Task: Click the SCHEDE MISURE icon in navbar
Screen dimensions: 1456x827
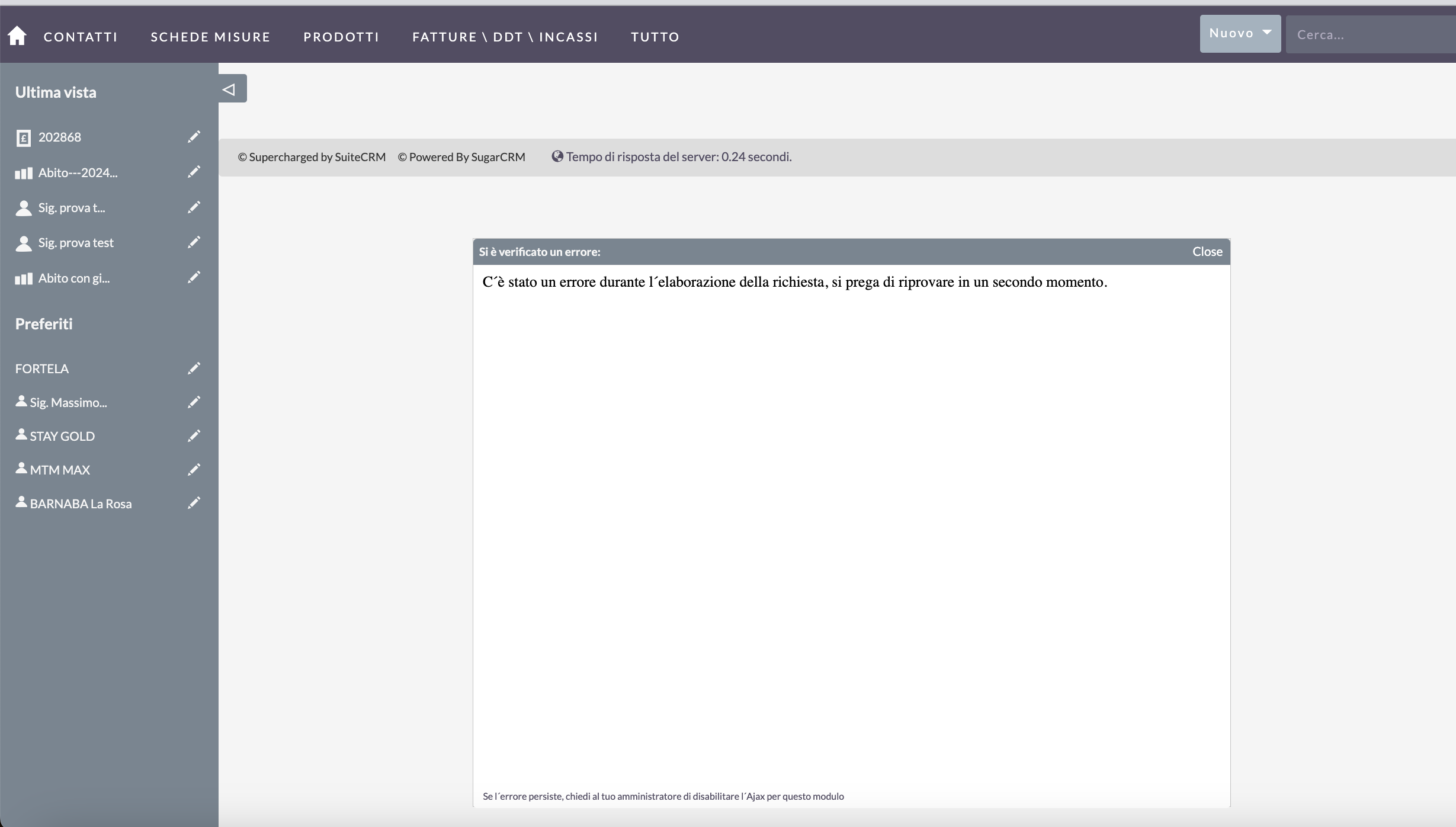Action: click(210, 36)
